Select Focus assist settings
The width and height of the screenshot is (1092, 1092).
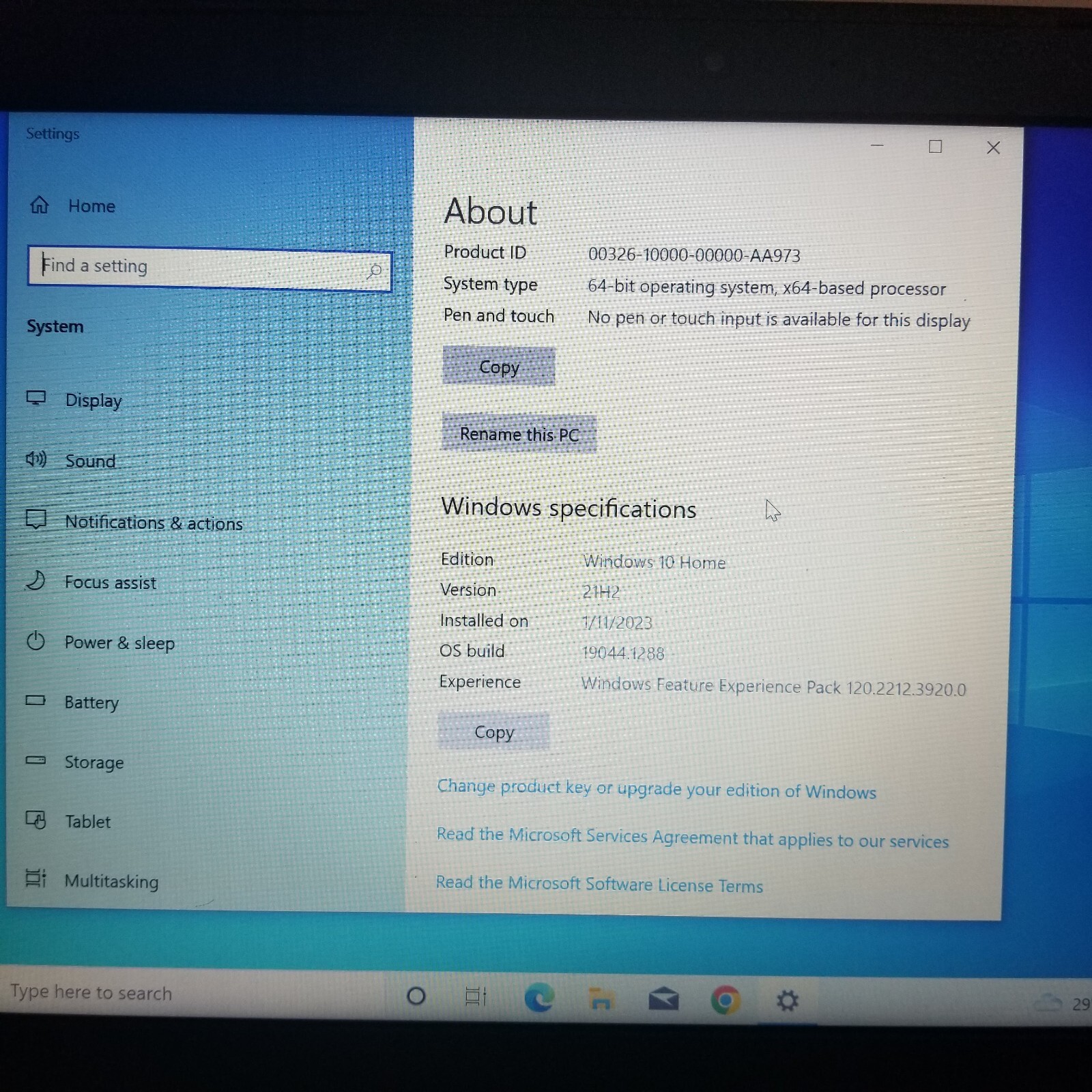(x=110, y=582)
